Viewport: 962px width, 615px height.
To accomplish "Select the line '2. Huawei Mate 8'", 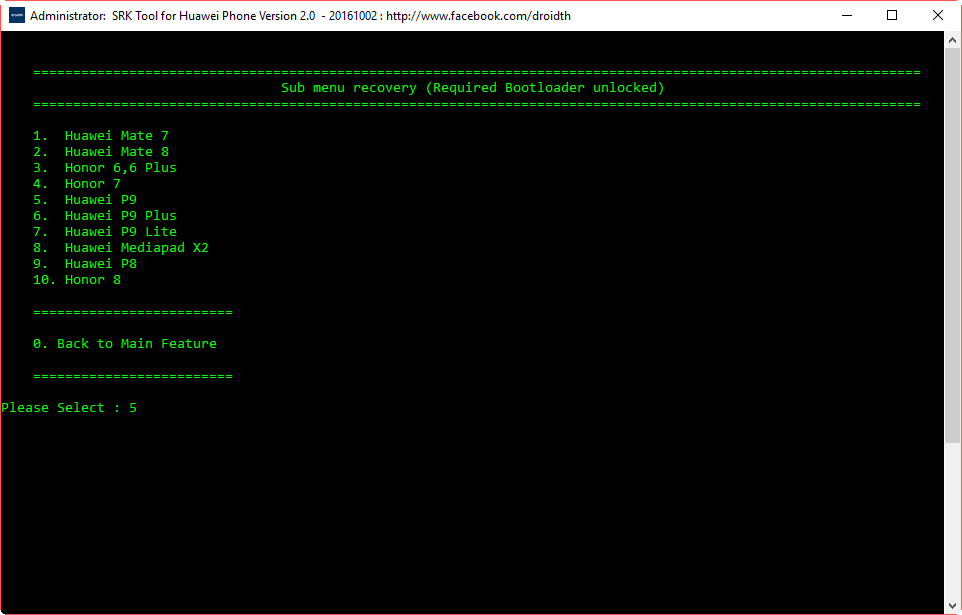I will (101, 152).
